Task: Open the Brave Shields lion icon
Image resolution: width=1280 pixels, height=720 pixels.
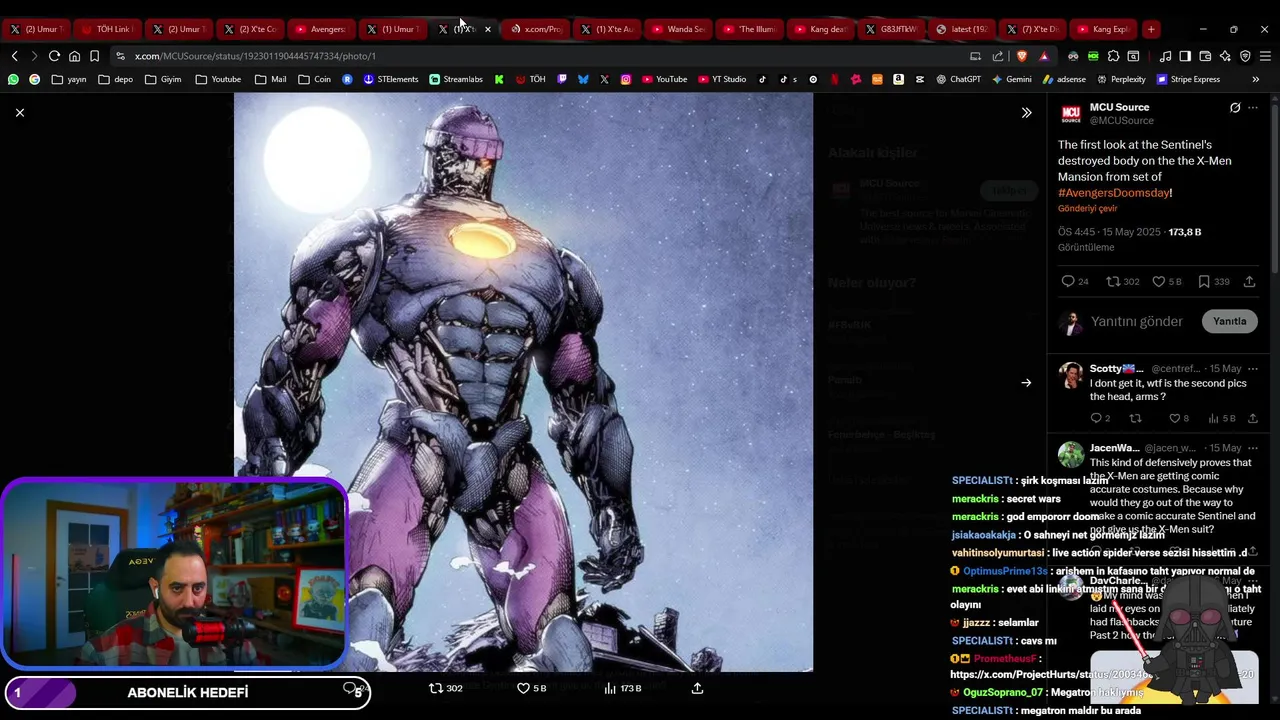Action: click(1022, 56)
